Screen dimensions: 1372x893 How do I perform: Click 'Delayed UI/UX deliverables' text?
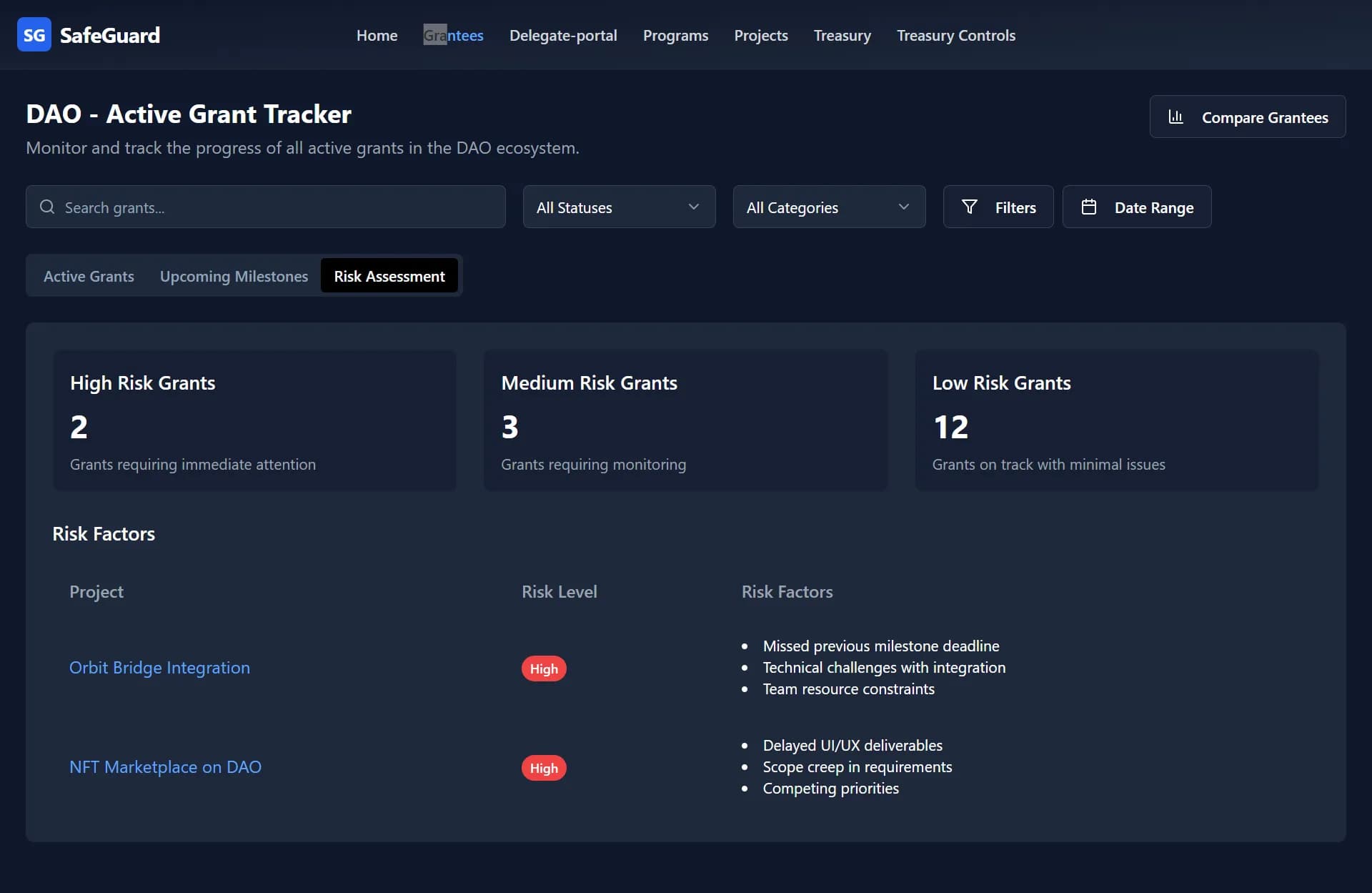852,745
